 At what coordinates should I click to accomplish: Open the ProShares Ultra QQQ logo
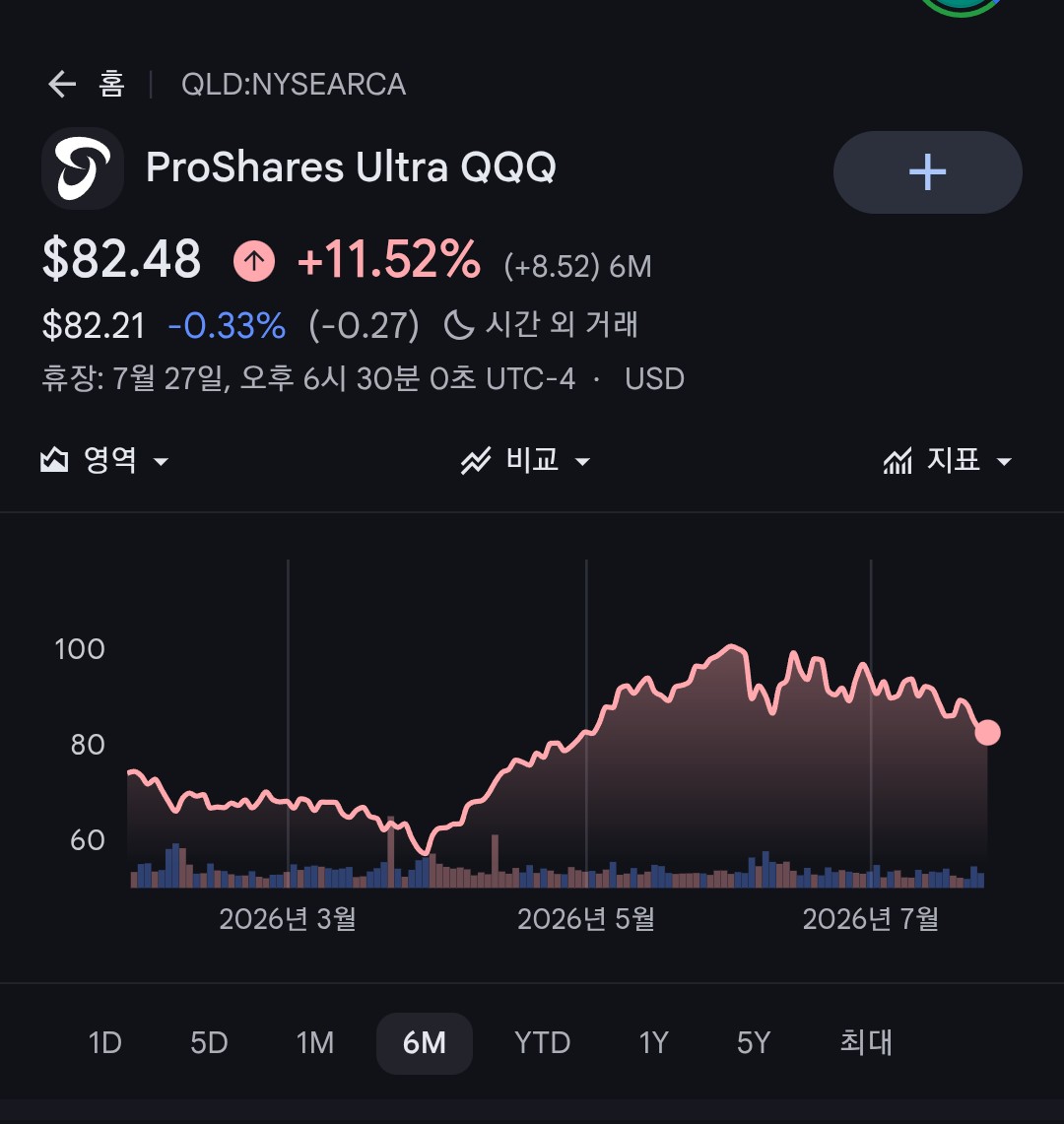tap(83, 168)
